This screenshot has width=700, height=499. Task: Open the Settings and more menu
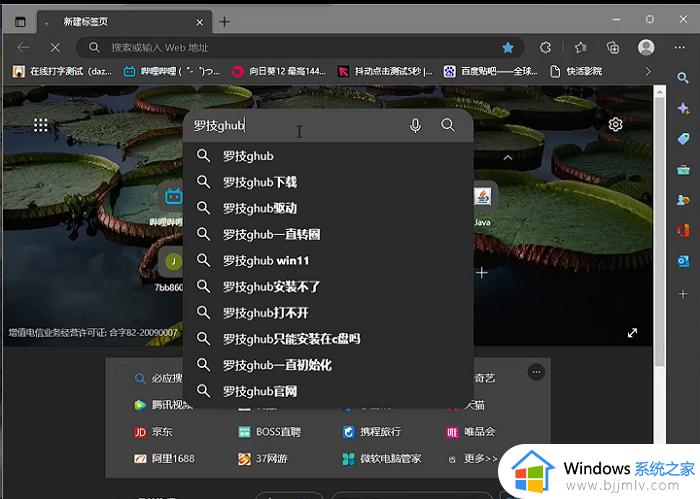coord(679,47)
